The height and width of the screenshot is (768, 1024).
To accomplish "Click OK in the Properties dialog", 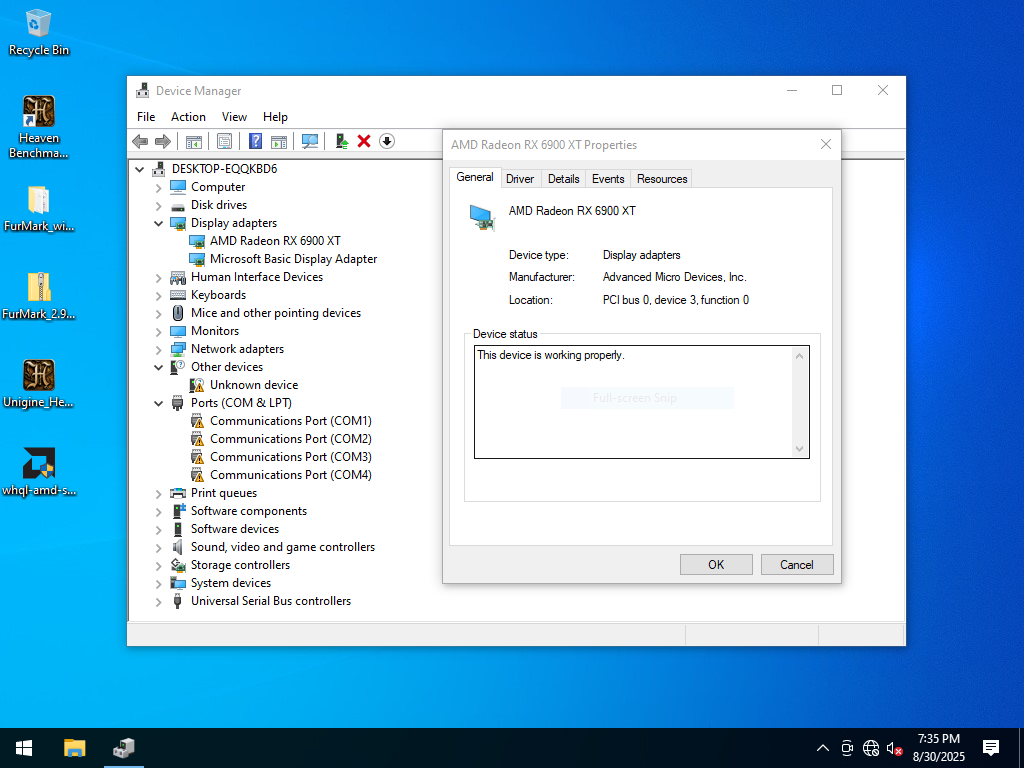I will pyautogui.click(x=716, y=564).
